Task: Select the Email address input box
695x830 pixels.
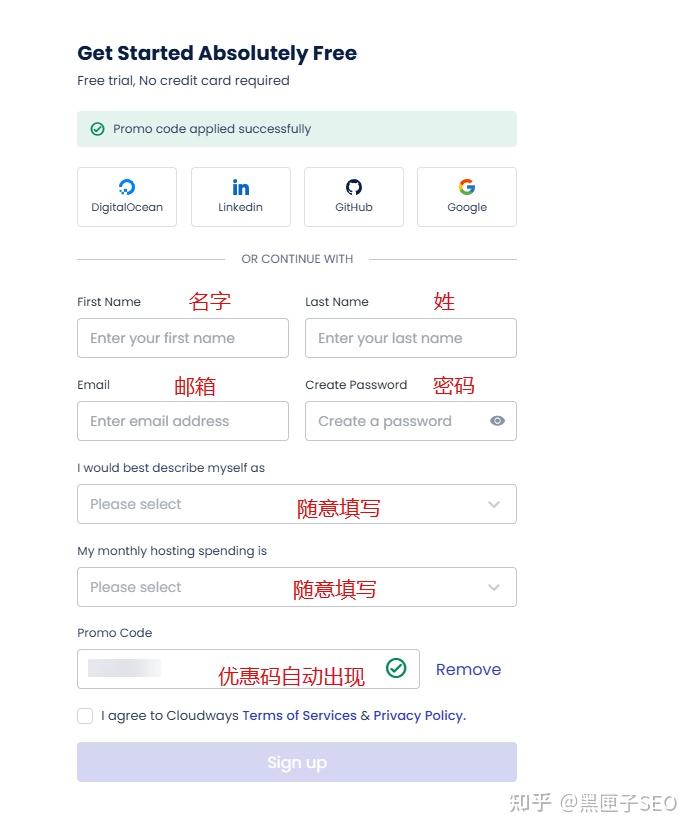Action: [x=183, y=421]
